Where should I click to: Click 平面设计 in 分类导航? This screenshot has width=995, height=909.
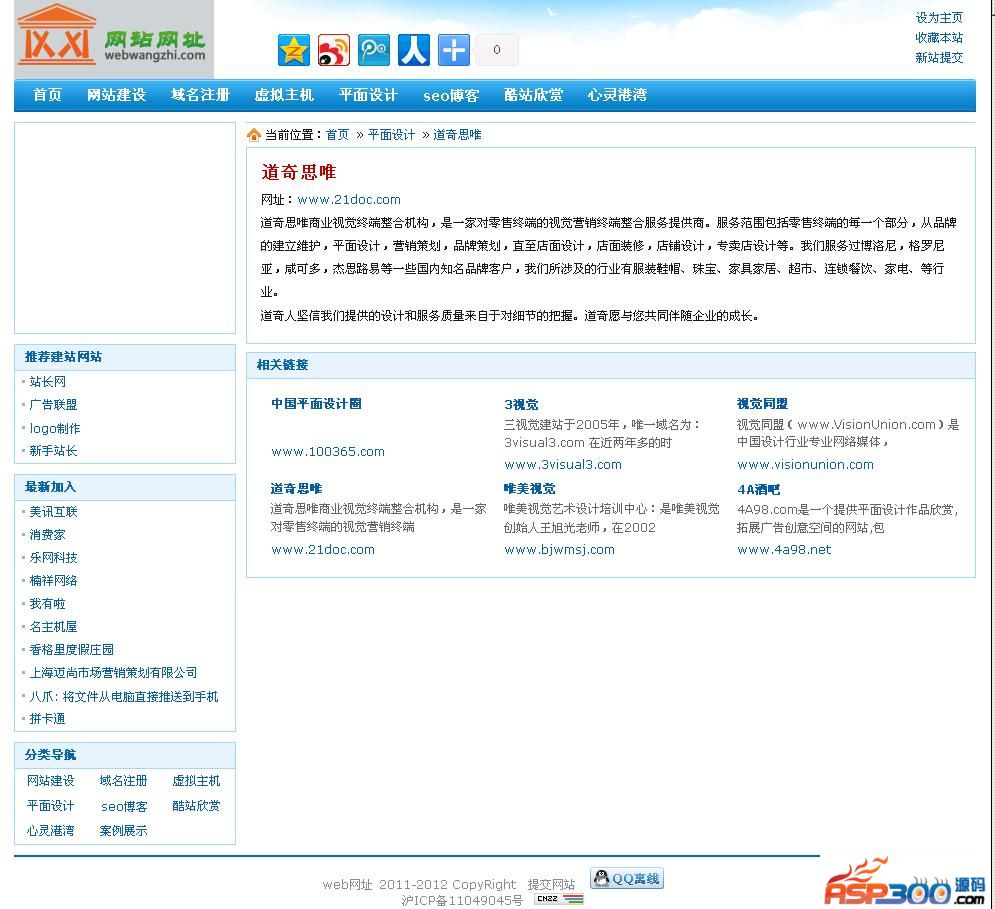click(x=51, y=806)
